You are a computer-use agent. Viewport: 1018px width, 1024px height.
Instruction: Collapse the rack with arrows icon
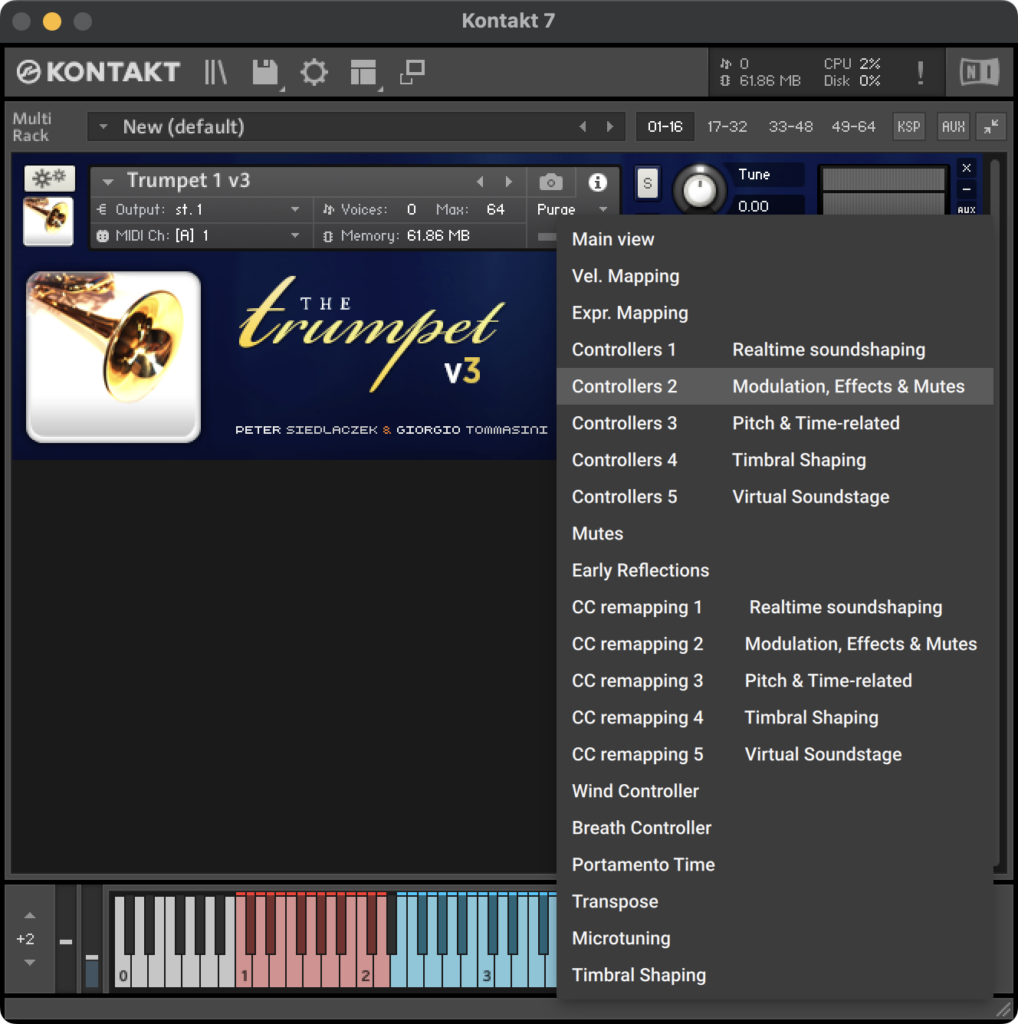[x=991, y=127]
